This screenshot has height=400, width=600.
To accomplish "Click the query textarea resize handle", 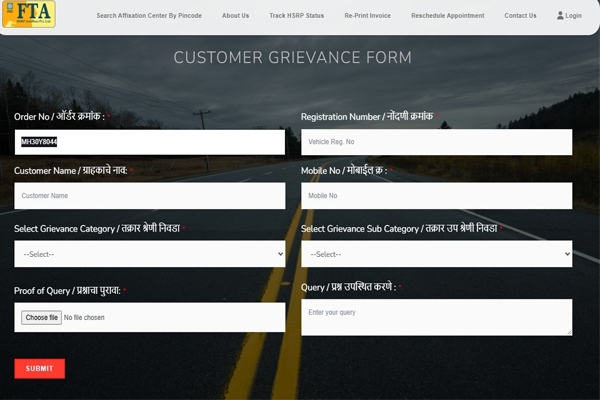I will pyautogui.click(x=568, y=331).
